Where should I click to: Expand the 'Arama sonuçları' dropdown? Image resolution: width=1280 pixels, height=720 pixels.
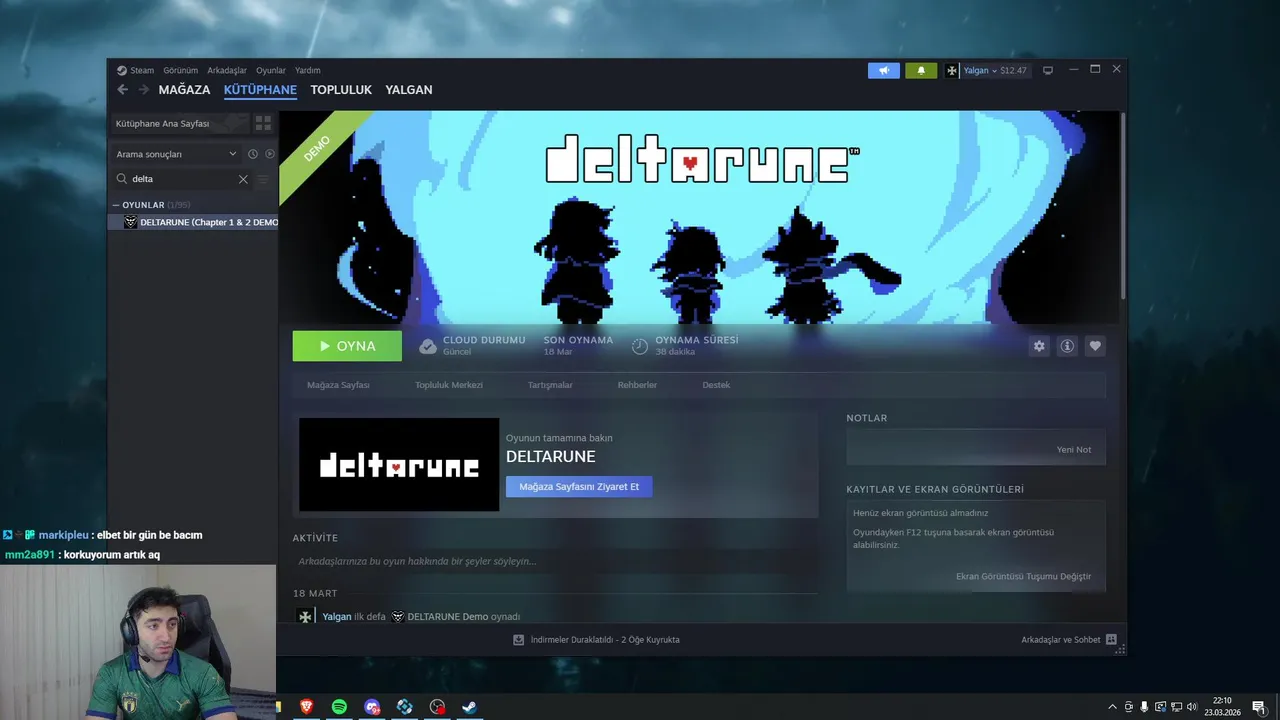[176, 154]
